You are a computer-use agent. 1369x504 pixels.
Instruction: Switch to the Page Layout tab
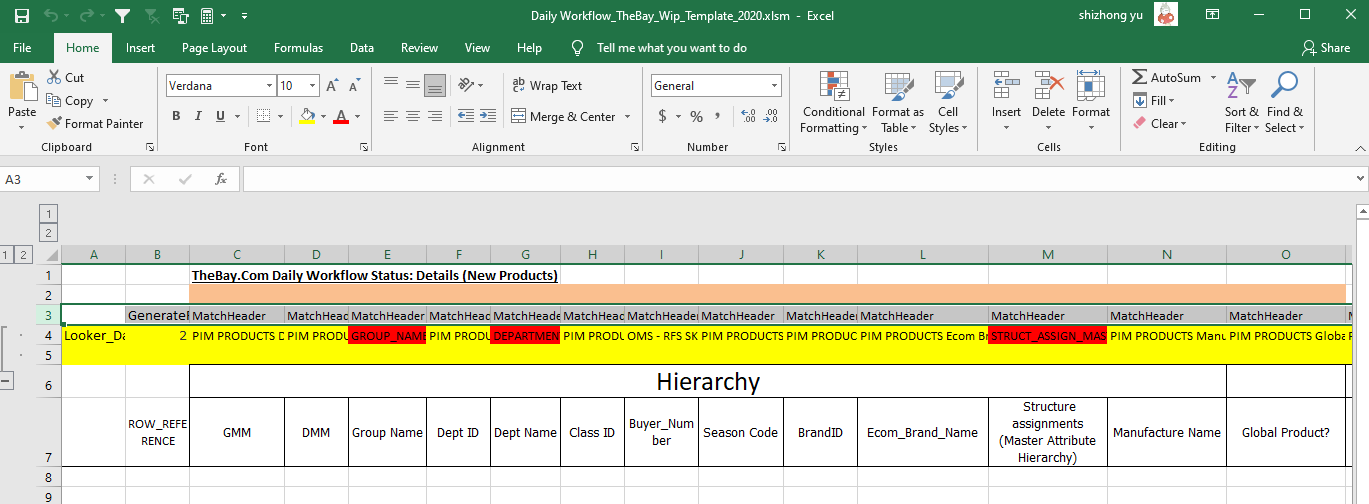click(214, 48)
